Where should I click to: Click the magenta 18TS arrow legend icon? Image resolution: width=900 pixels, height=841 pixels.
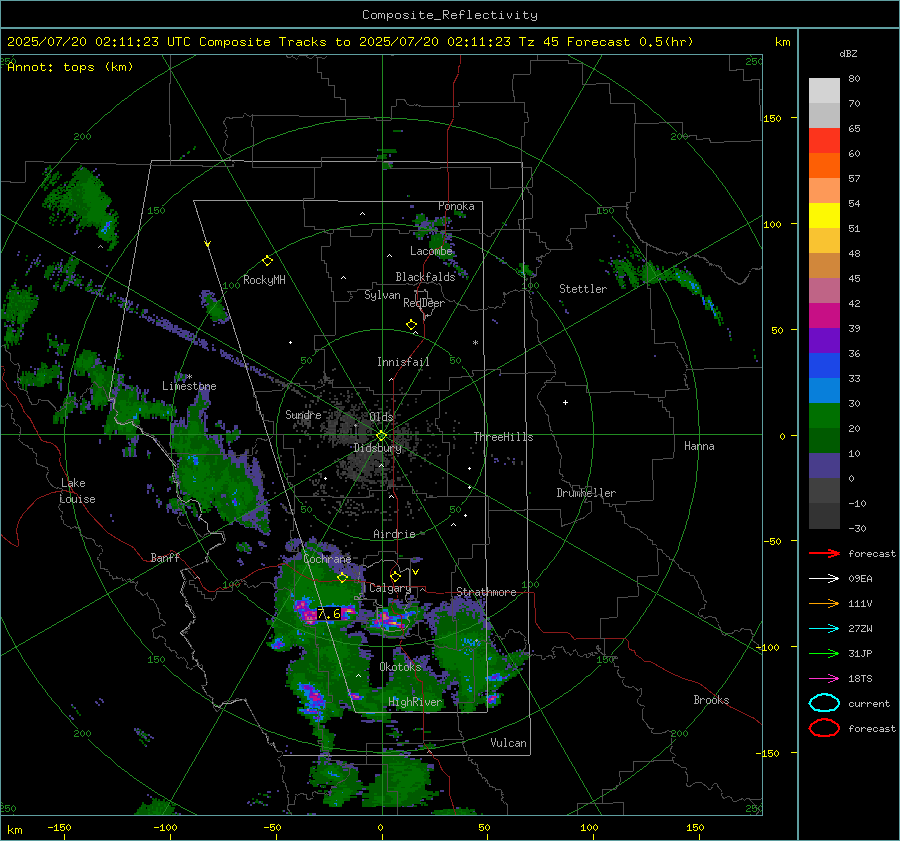824,679
